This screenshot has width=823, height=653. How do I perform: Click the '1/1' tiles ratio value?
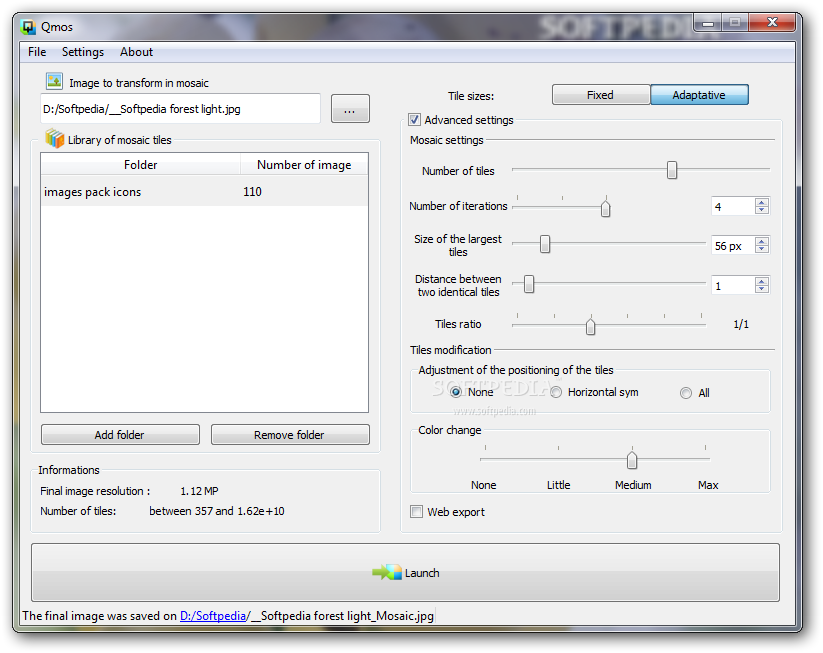741,324
